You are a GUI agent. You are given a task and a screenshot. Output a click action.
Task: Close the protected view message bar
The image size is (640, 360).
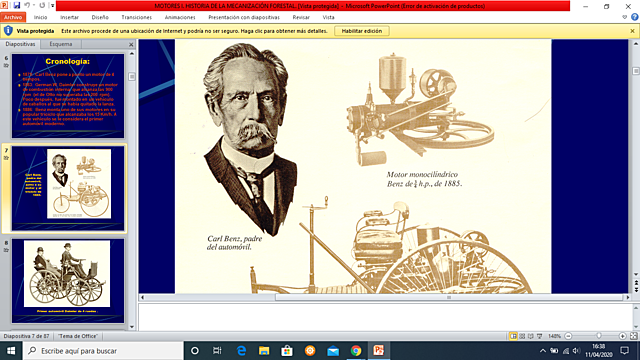pos(632,31)
